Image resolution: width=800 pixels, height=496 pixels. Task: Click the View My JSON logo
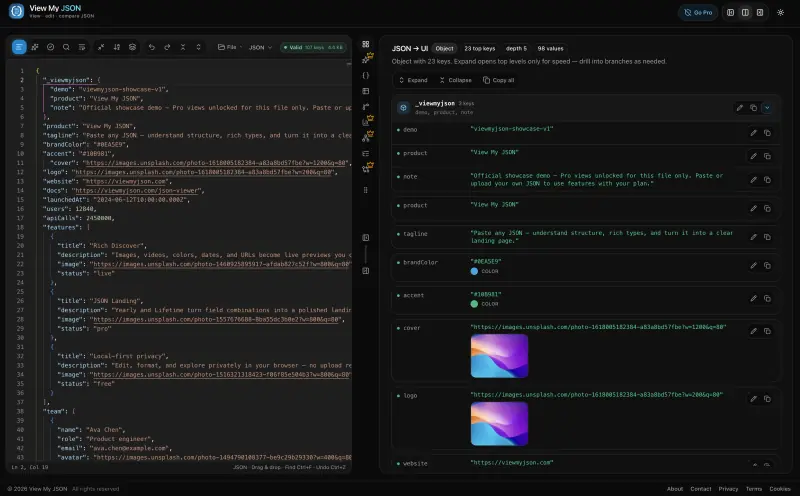pos(16,11)
